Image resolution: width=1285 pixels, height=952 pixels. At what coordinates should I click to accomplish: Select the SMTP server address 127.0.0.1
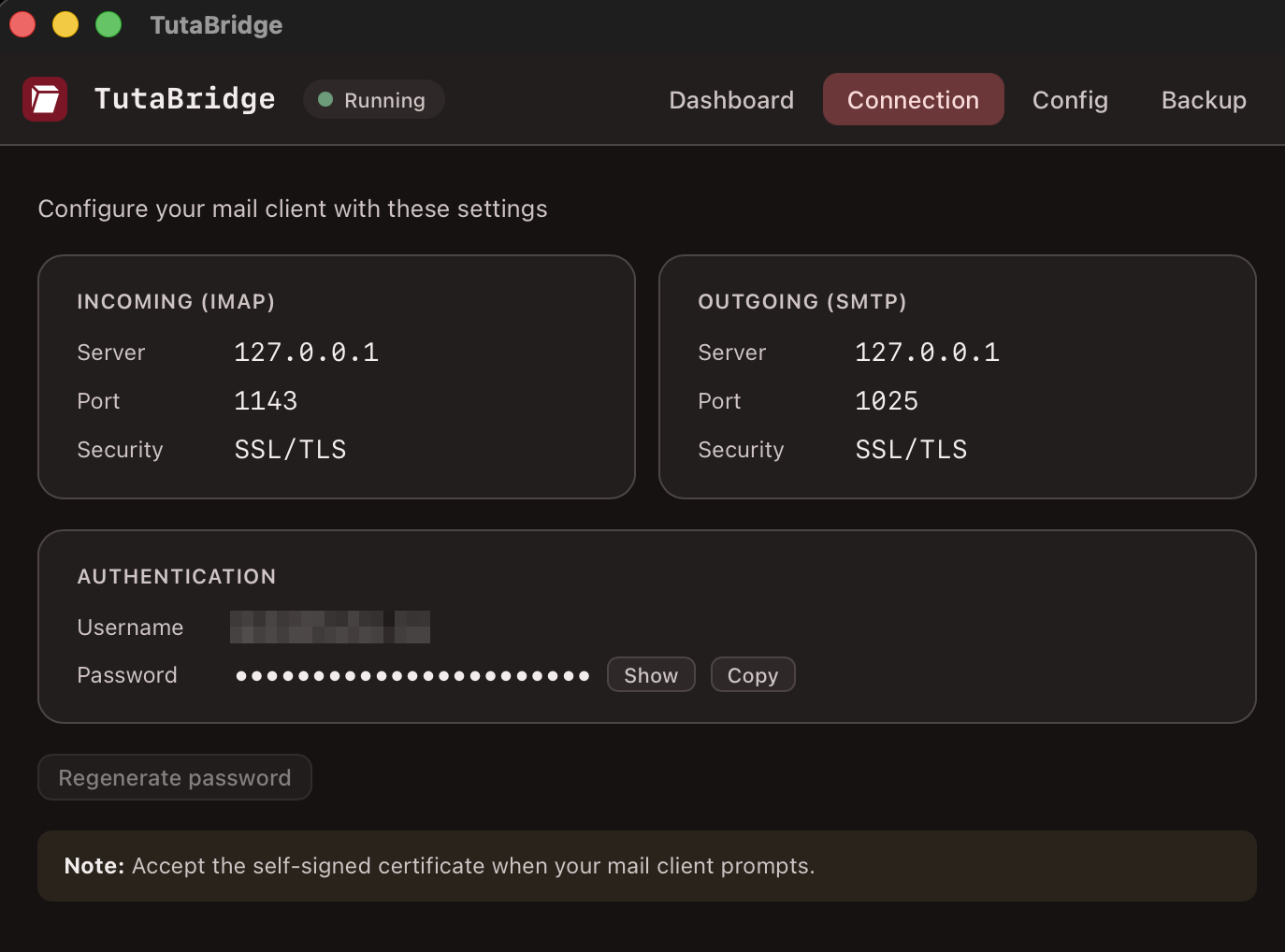[927, 353]
